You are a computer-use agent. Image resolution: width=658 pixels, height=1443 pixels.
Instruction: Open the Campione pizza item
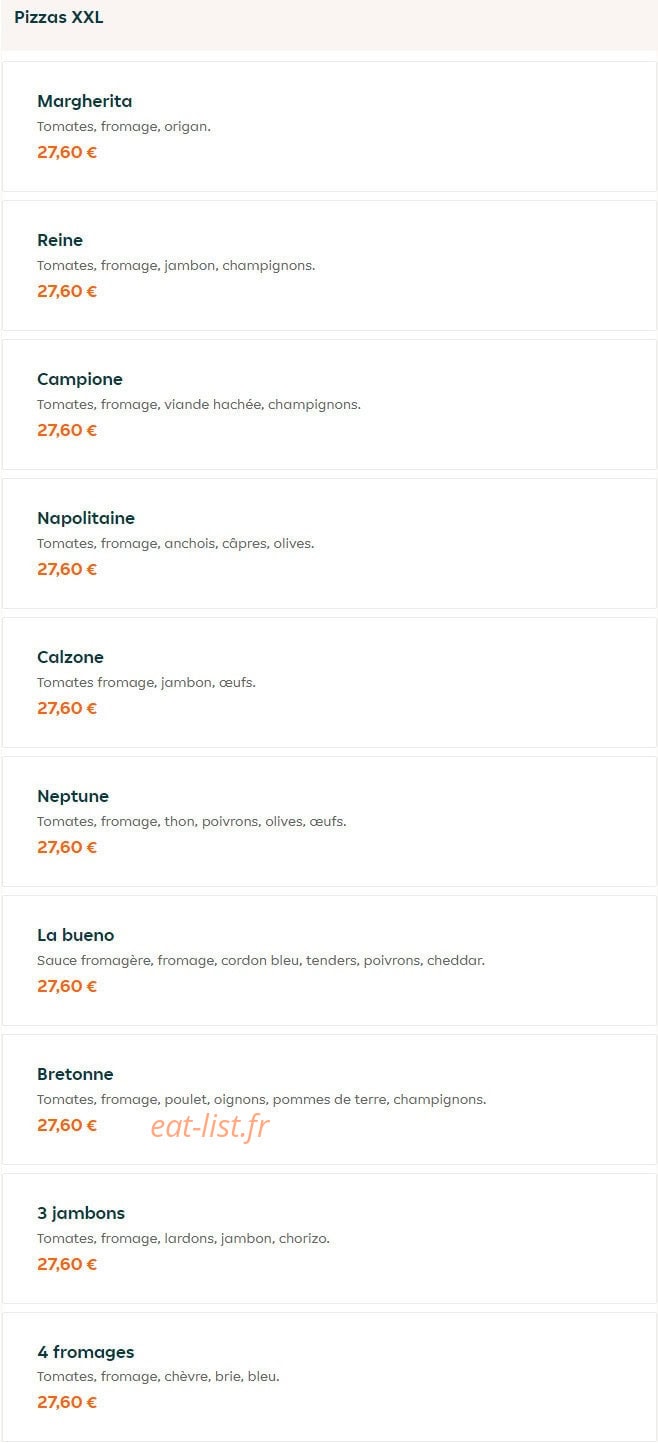click(329, 404)
